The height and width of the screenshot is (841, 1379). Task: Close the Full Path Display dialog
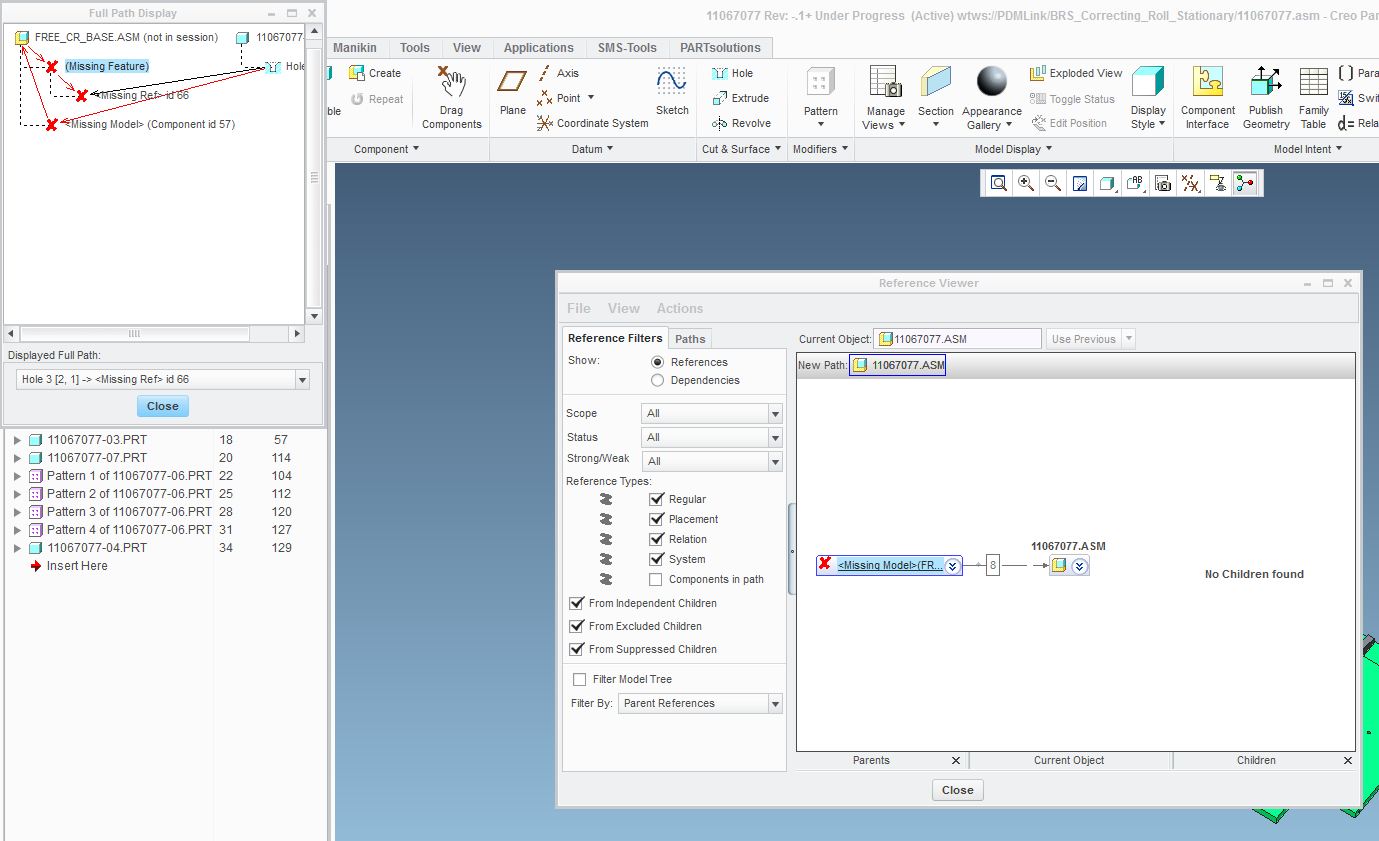click(163, 406)
